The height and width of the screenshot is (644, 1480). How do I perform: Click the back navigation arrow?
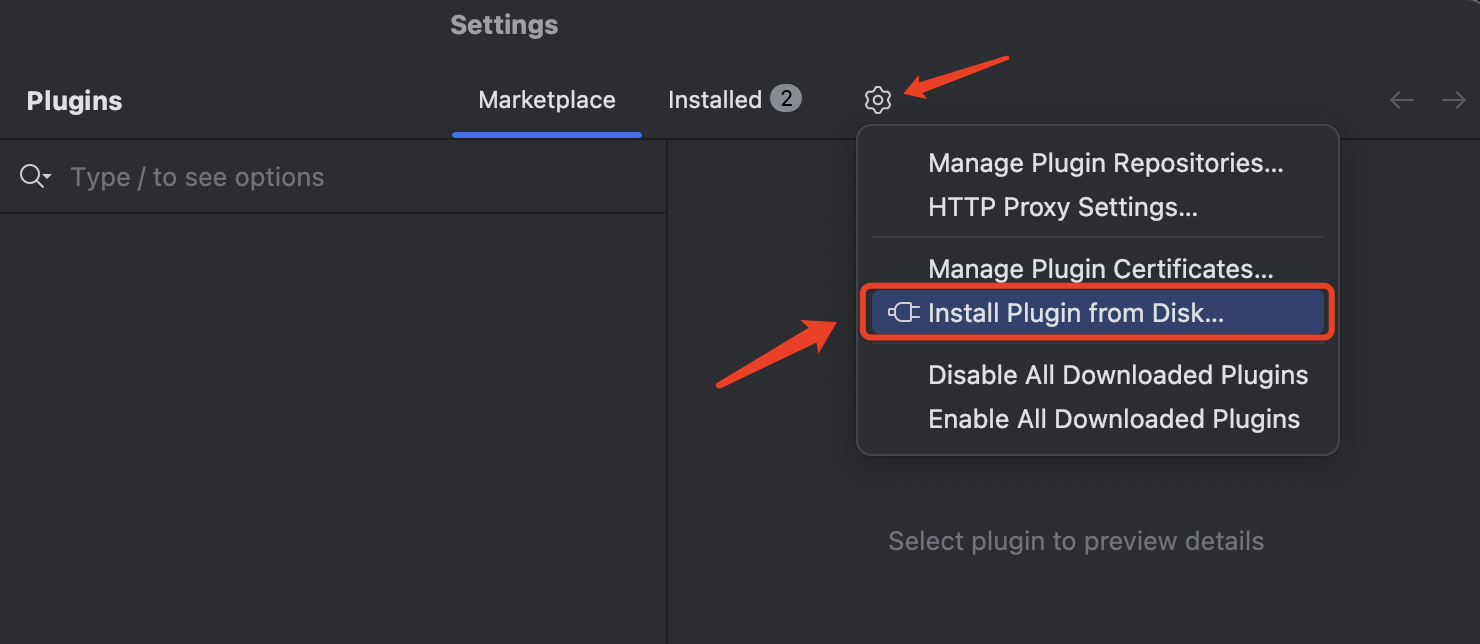[1402, 100]
